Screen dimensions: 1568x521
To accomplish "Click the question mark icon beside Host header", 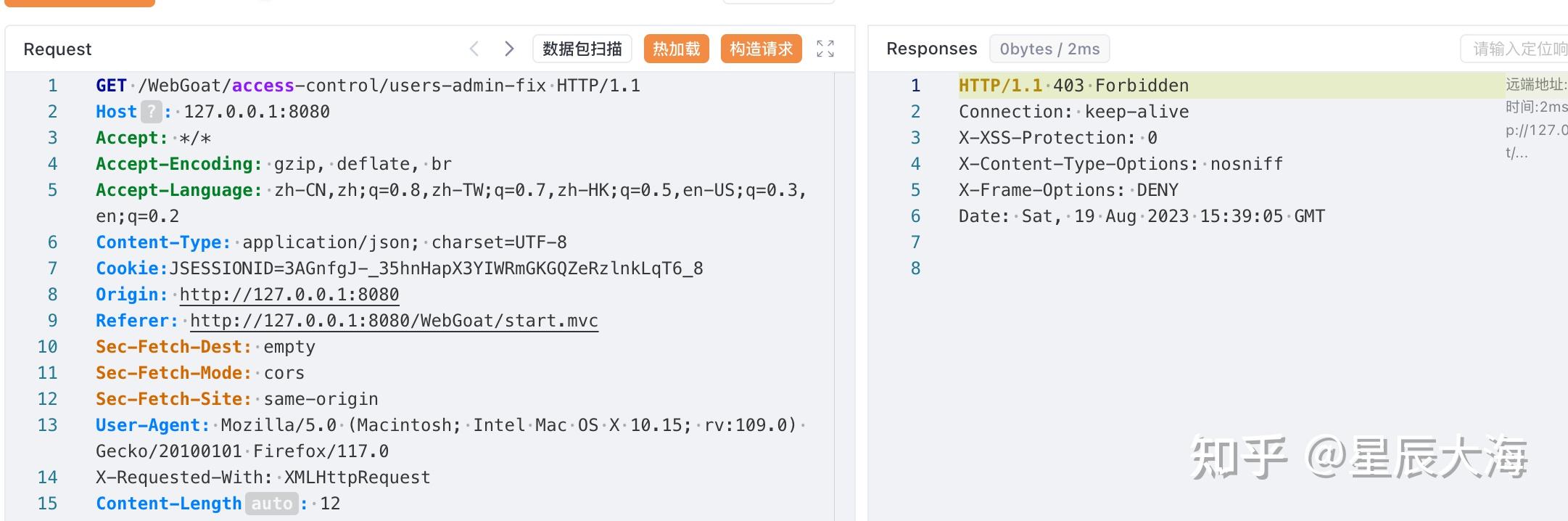I will pos(150,111).
